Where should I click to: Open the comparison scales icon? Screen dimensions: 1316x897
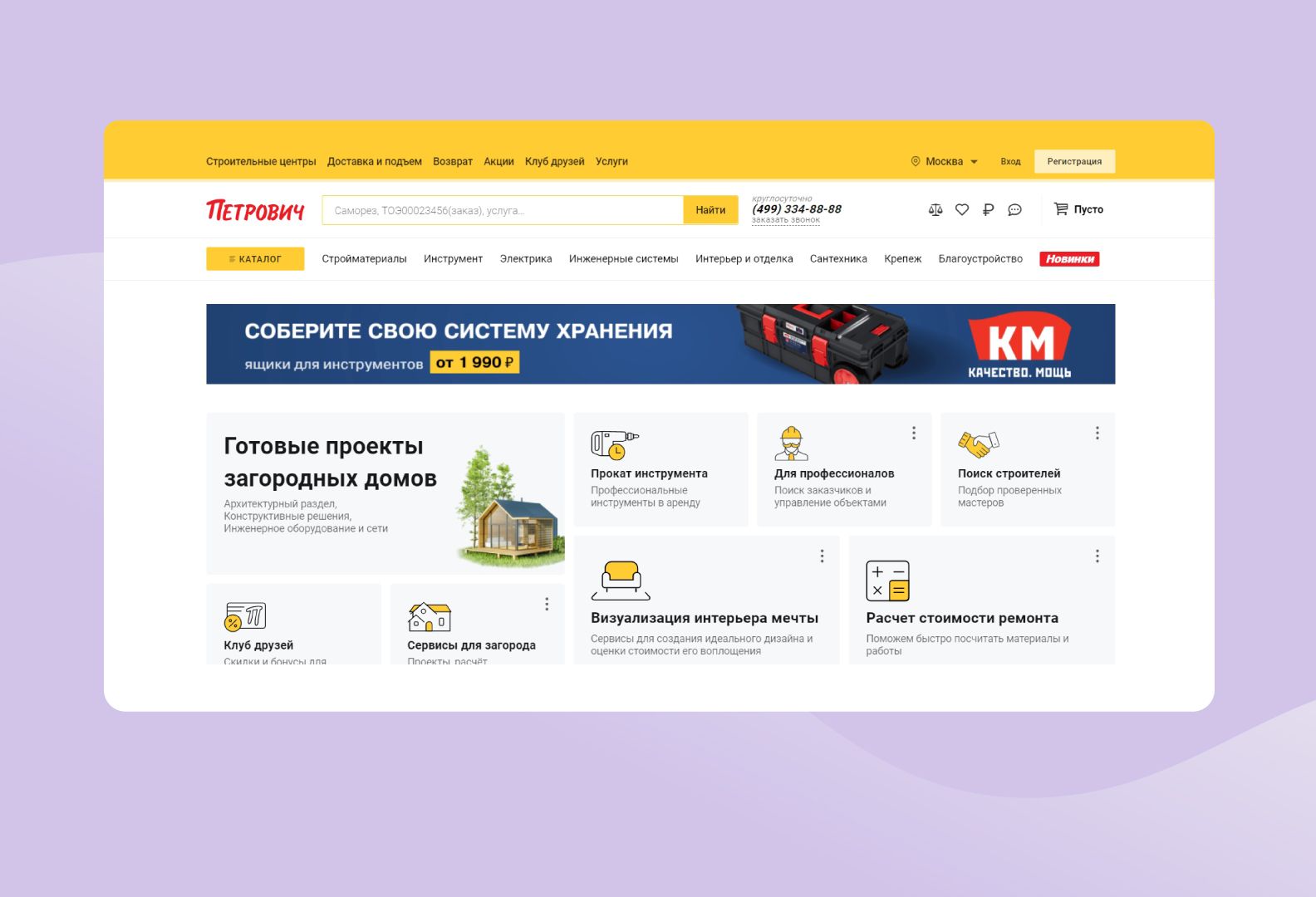point(935,210)
